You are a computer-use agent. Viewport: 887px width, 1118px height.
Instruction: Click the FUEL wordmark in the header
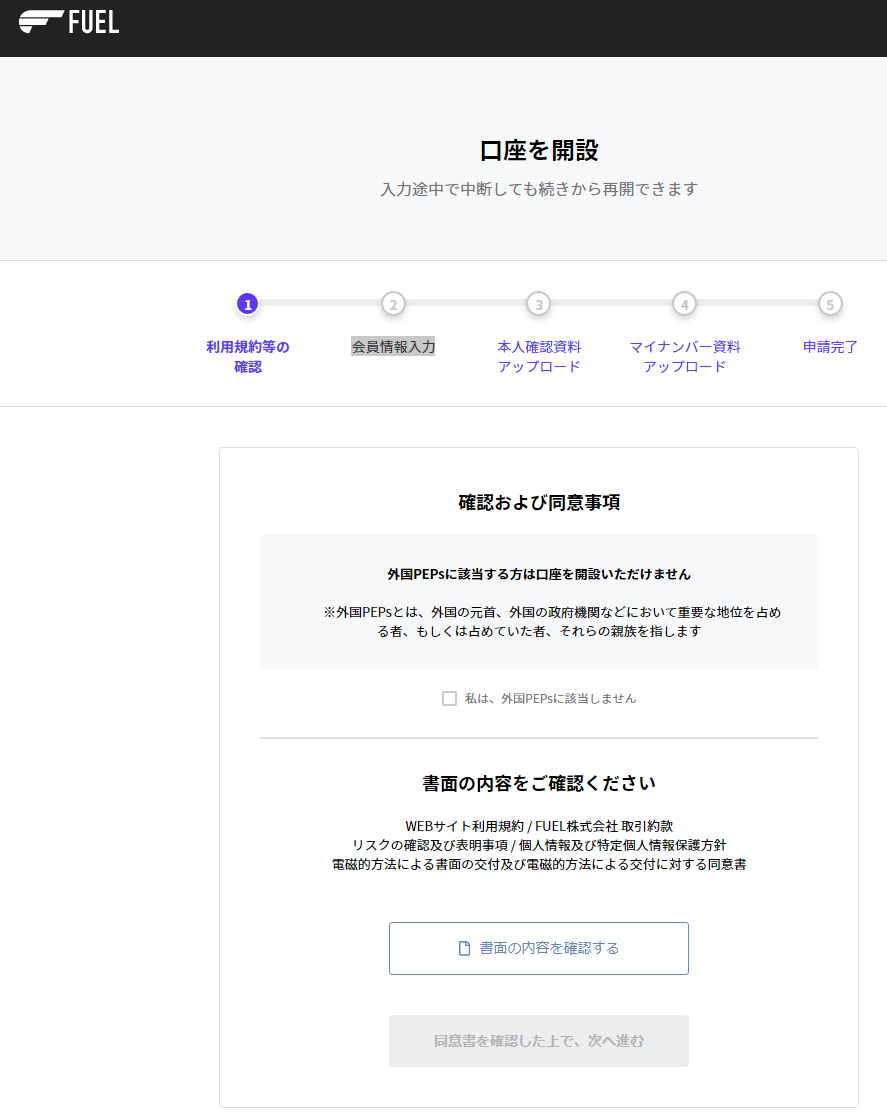(x=94, y=21)
